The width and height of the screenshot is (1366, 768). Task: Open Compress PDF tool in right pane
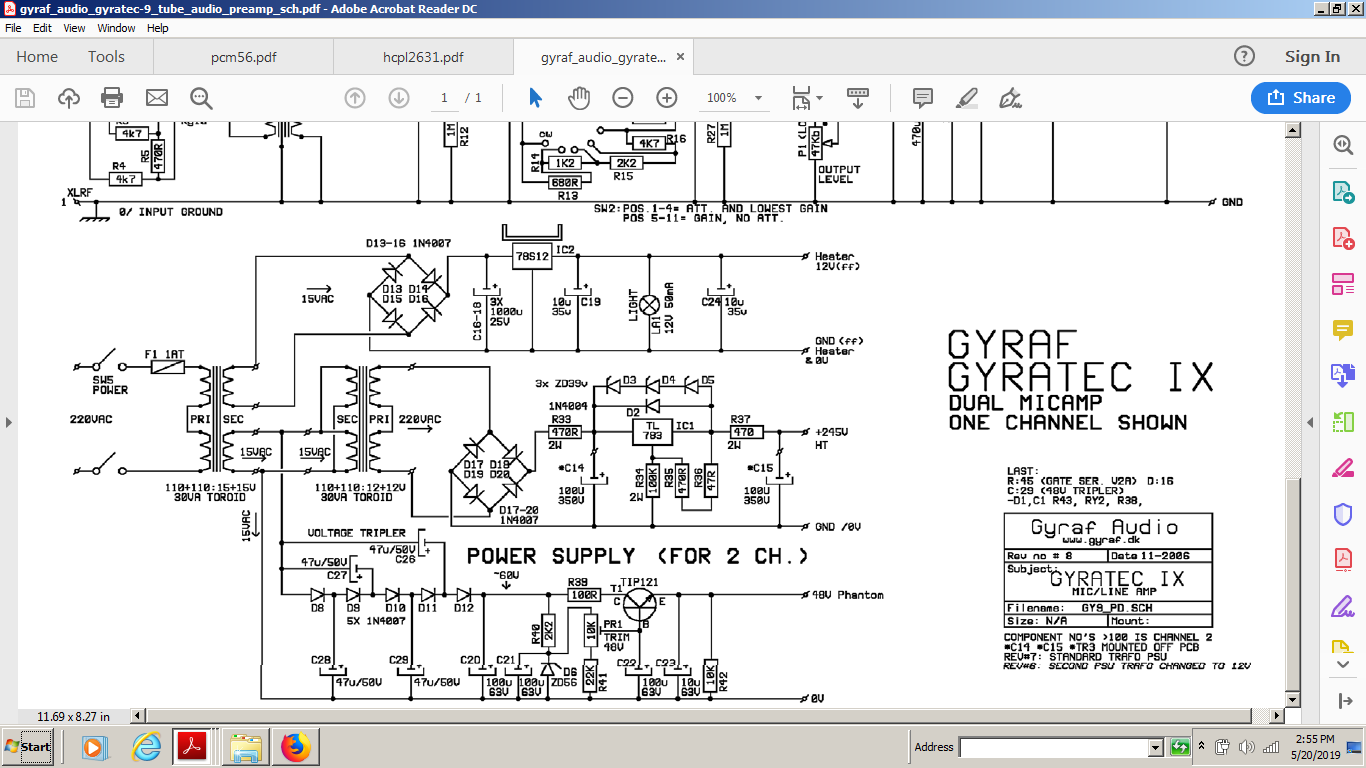tap(1342, 560)
